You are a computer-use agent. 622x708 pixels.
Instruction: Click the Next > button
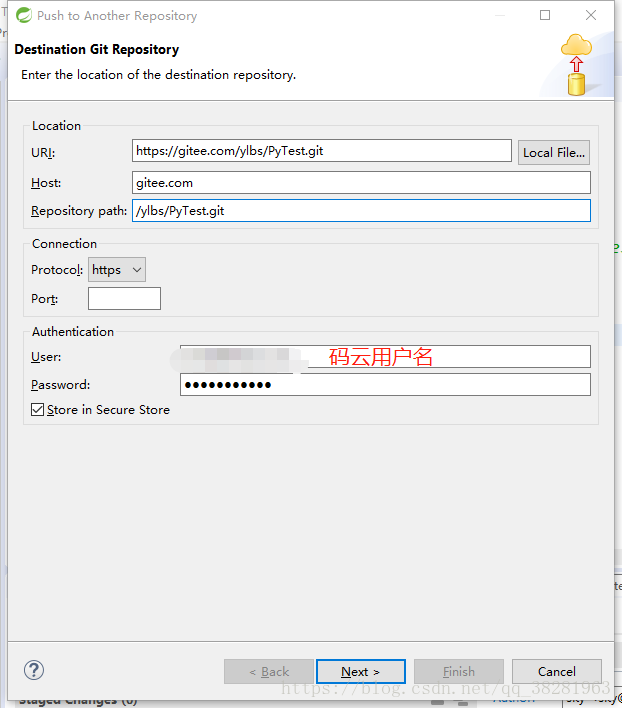(x=361, y=671)
